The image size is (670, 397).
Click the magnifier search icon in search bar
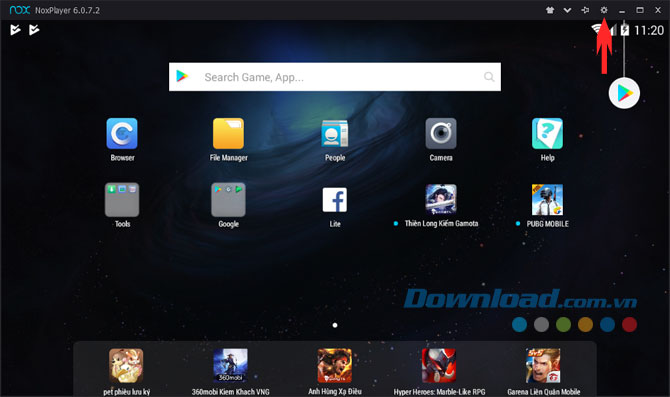tap(489, 77)
